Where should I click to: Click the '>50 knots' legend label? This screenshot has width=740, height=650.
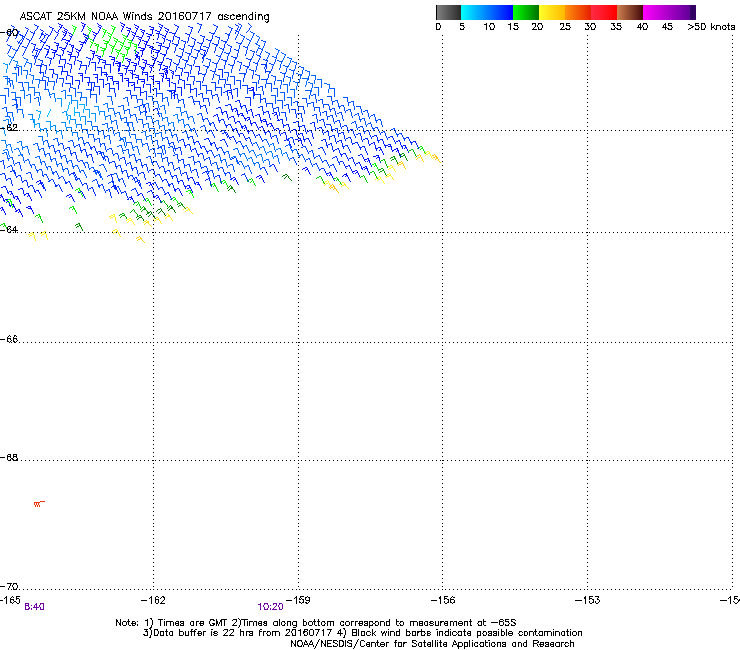tap(711, 27)
